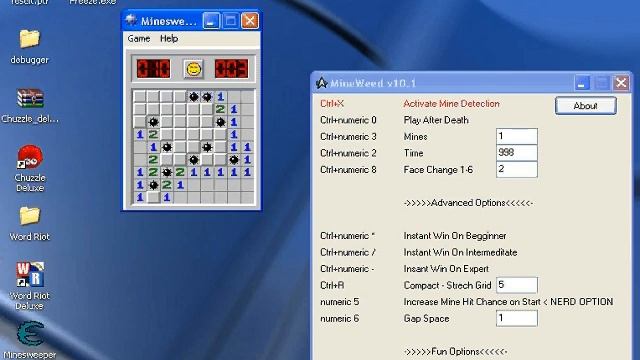
Task: Click the Ctrl+numeric 0 shortcut label
Action: tap(348, 120)
